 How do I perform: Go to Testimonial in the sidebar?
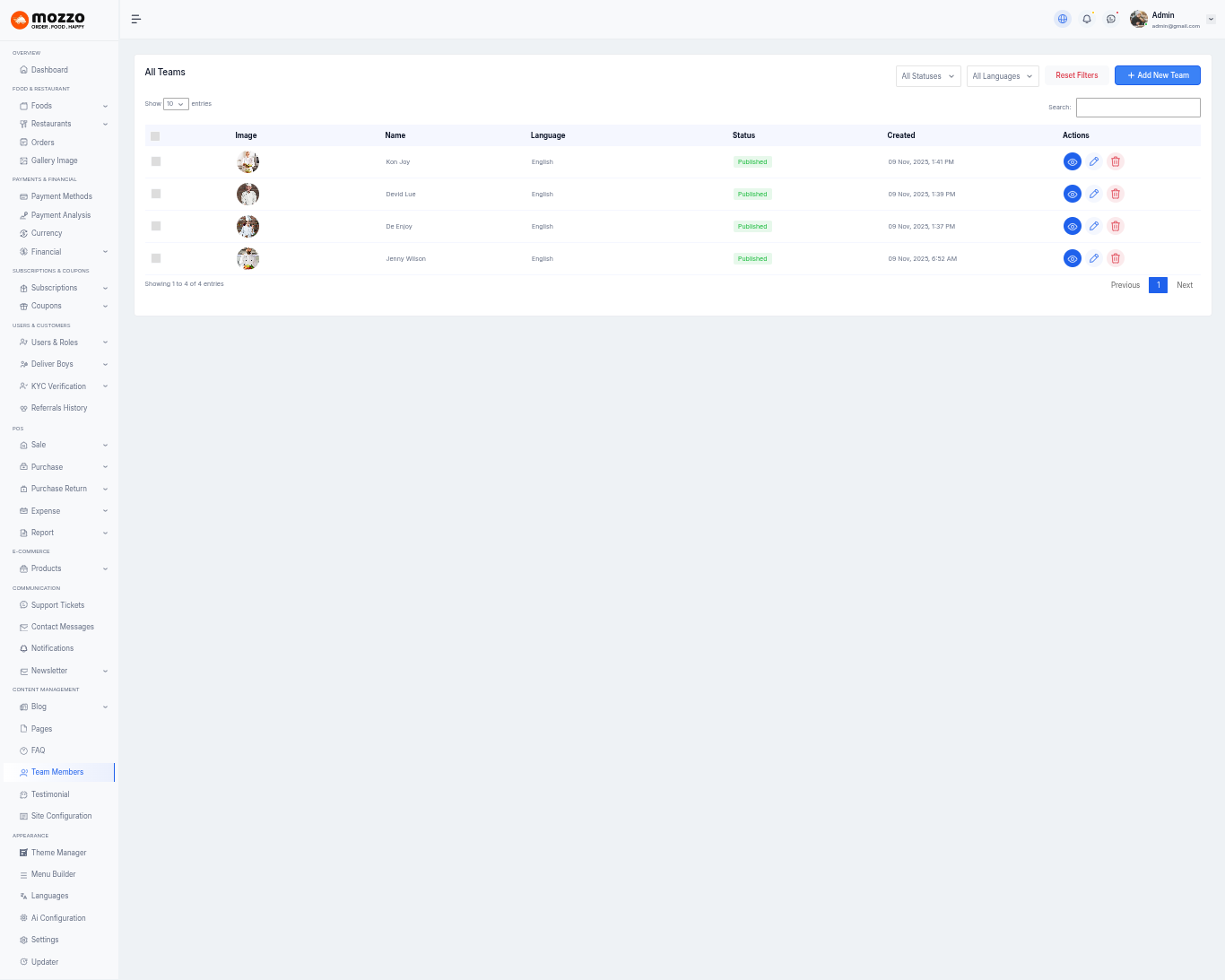click(50, 794)
